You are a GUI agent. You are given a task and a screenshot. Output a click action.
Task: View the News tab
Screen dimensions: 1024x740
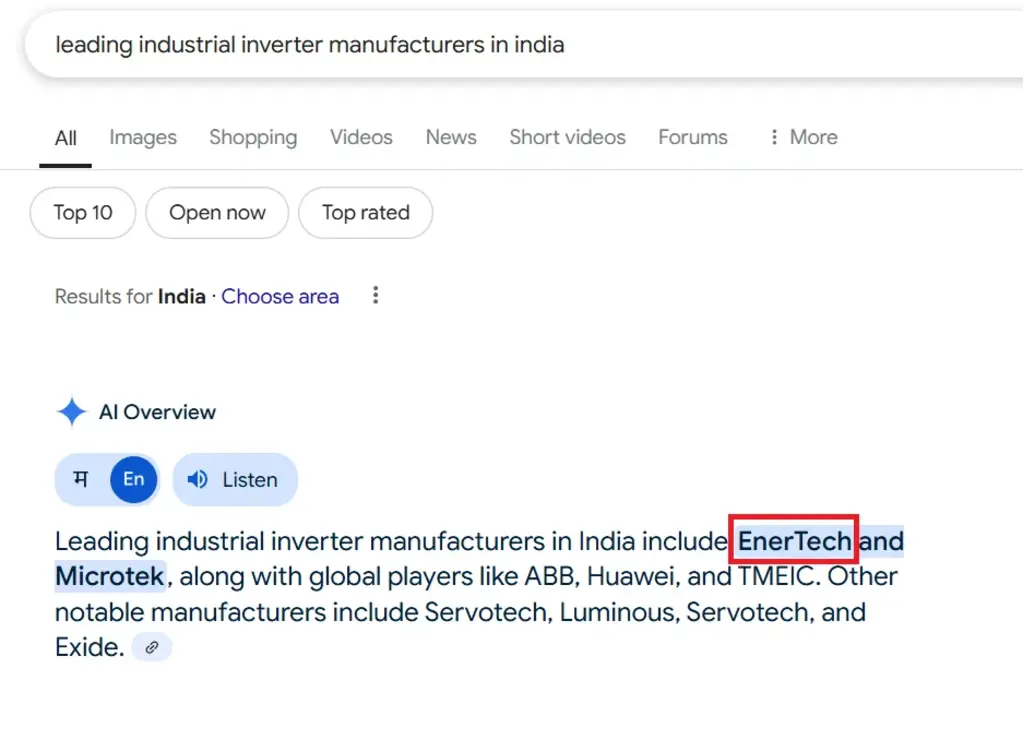click(451, 138)
